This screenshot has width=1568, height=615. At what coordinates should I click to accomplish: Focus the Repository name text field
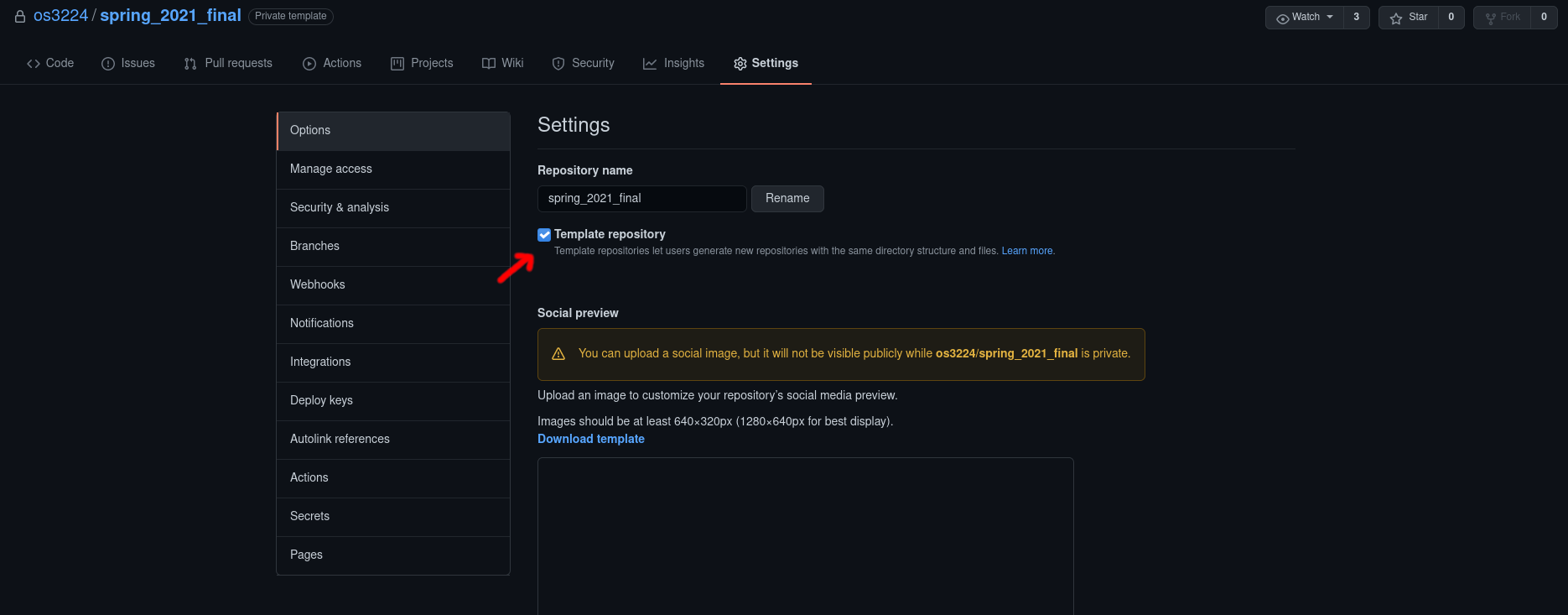pos(641,199)
